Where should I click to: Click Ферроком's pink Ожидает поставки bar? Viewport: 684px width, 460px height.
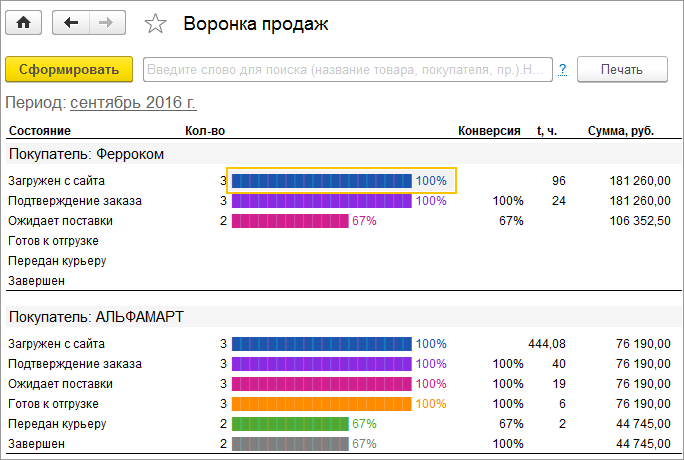tap(289, 221)
